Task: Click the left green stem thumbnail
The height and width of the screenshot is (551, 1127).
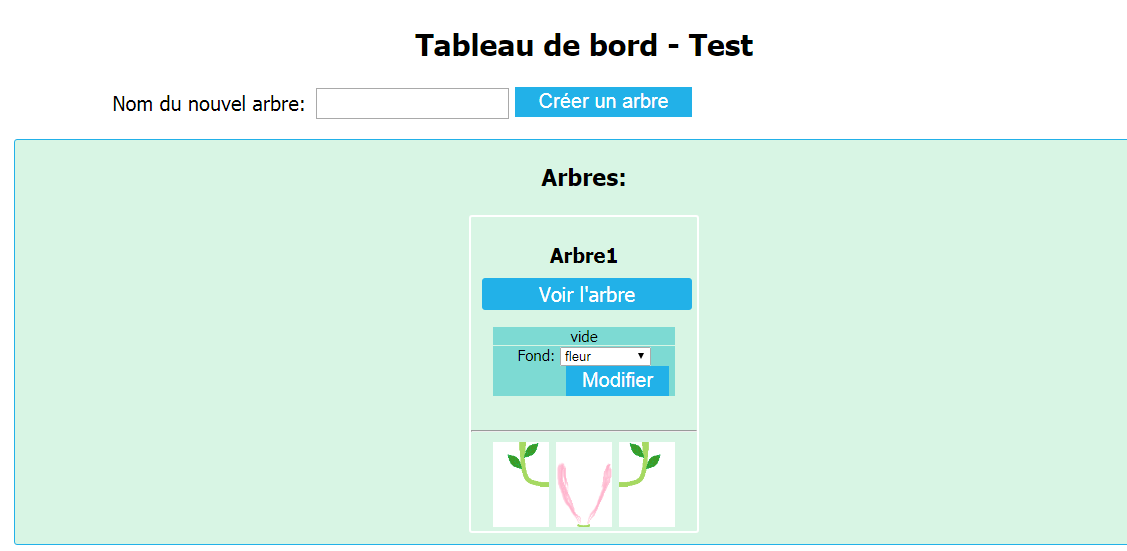Action: point(520,484)
